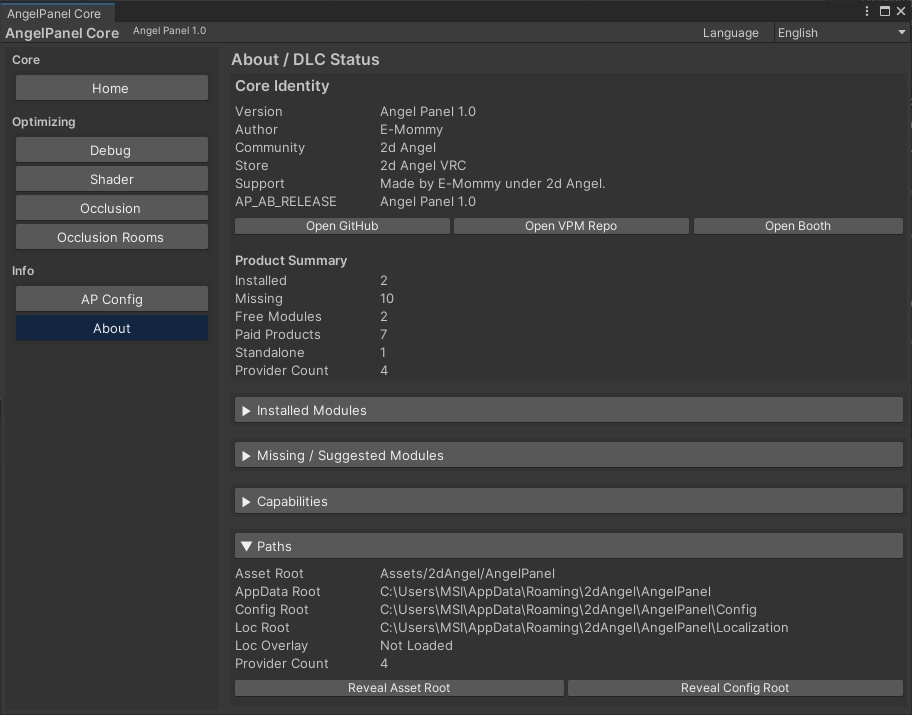Reveal the Config Root folder
The width and height of the screenshot is (912, 715).
(735, 687)
